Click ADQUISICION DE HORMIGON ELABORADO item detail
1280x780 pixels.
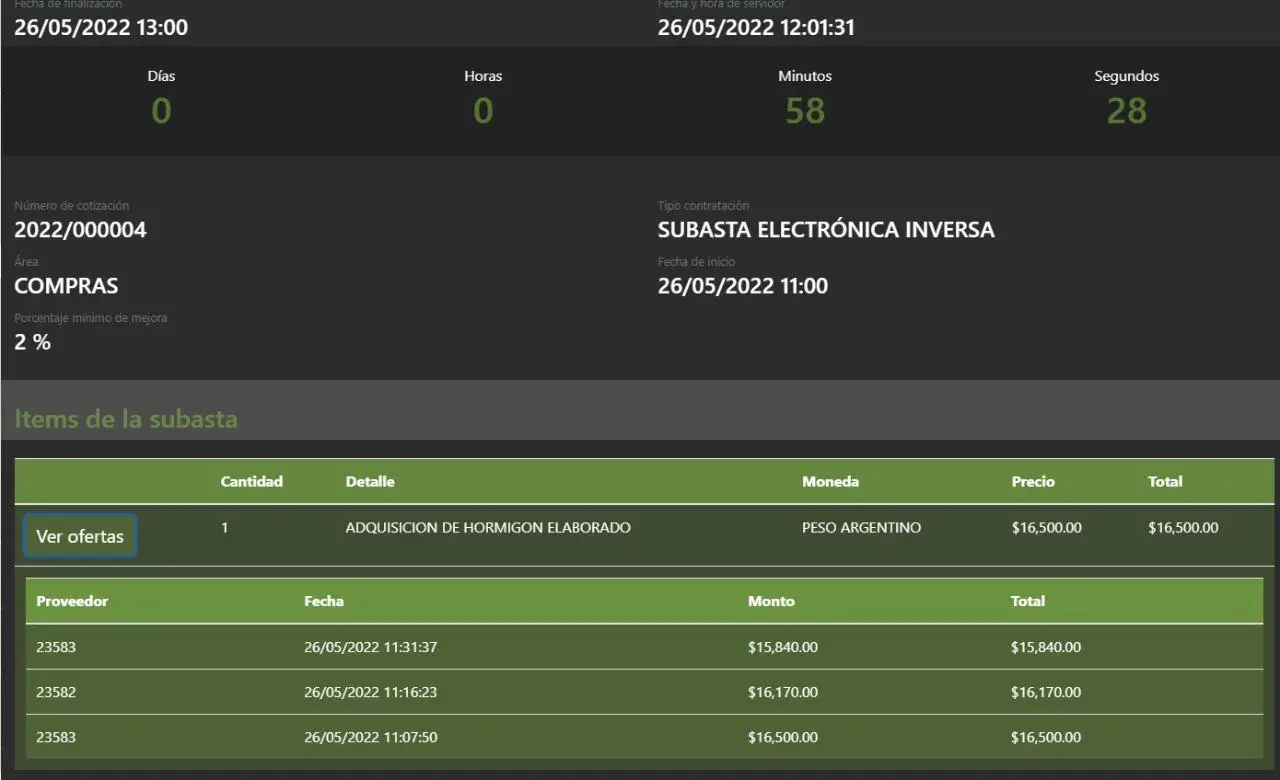(488, 527)
